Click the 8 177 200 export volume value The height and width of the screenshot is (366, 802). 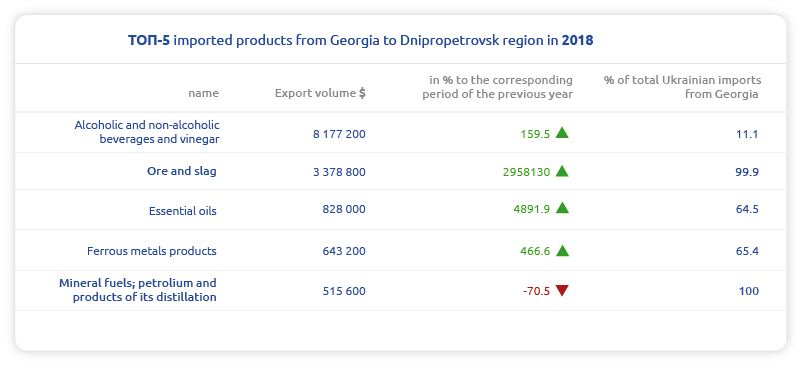(340, 134)
